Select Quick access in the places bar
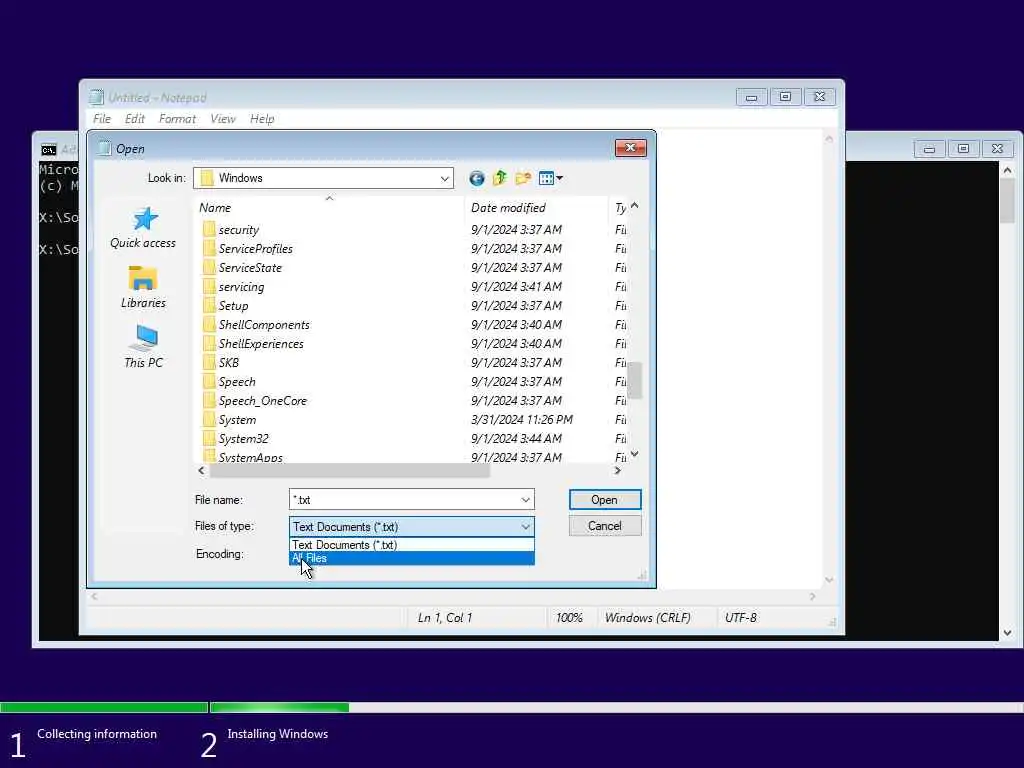Viewport: 1024px width, 768px height. (143, 228)
